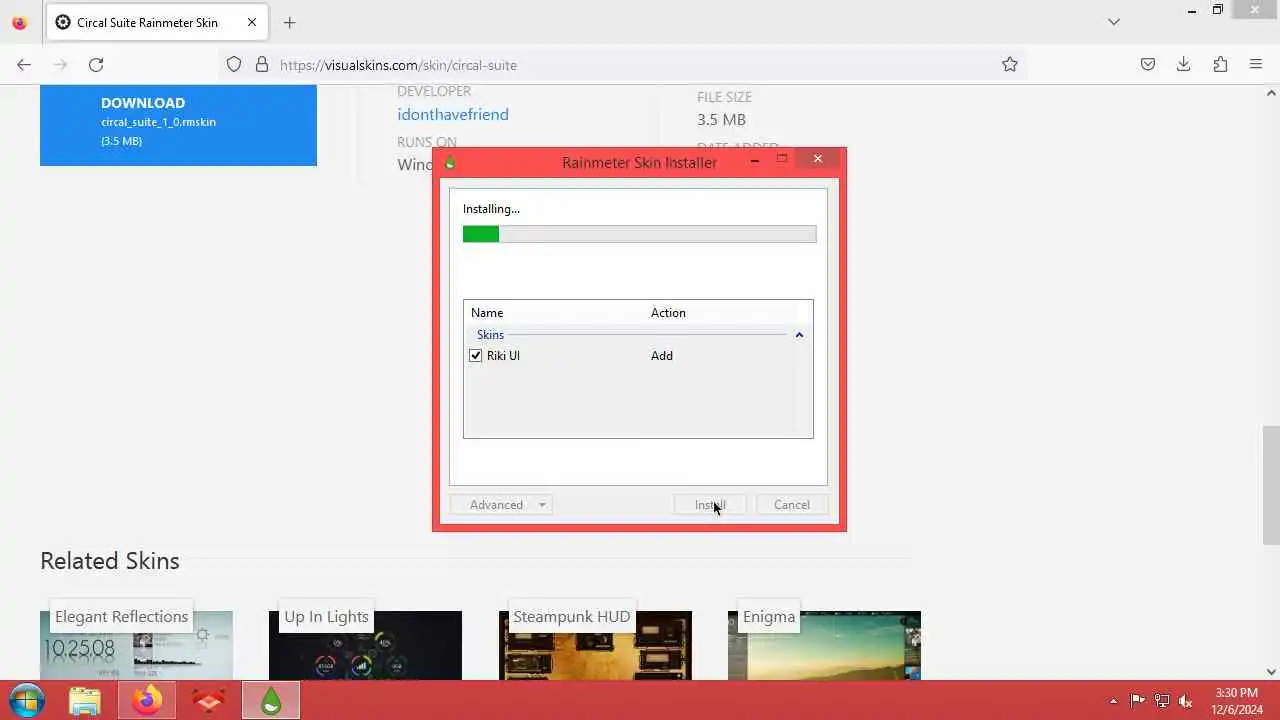The image size is (1280, 720).
Task: Open the taskbar clock showing 3:30 PM
Action: (1237, 701)
